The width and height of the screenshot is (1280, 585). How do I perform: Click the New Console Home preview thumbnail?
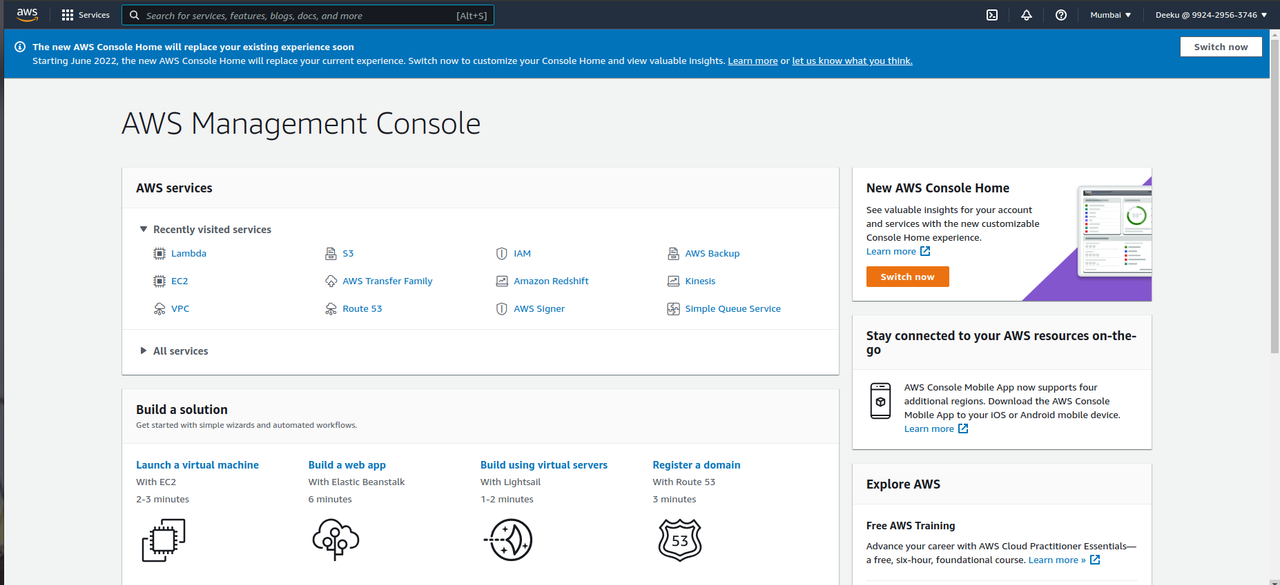(1114, 230)
